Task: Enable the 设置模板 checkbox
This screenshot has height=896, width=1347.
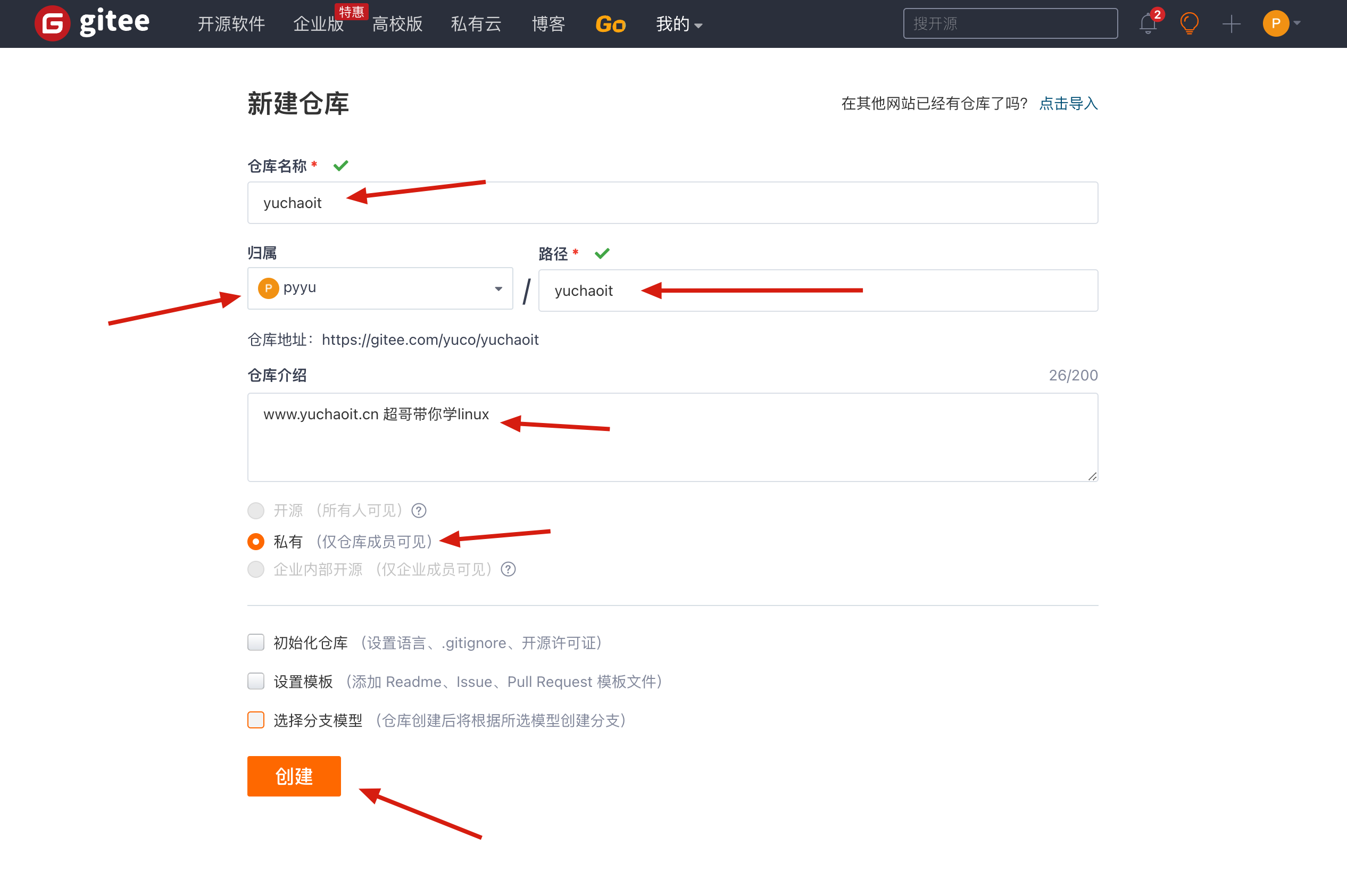Action: pos(256,681)
